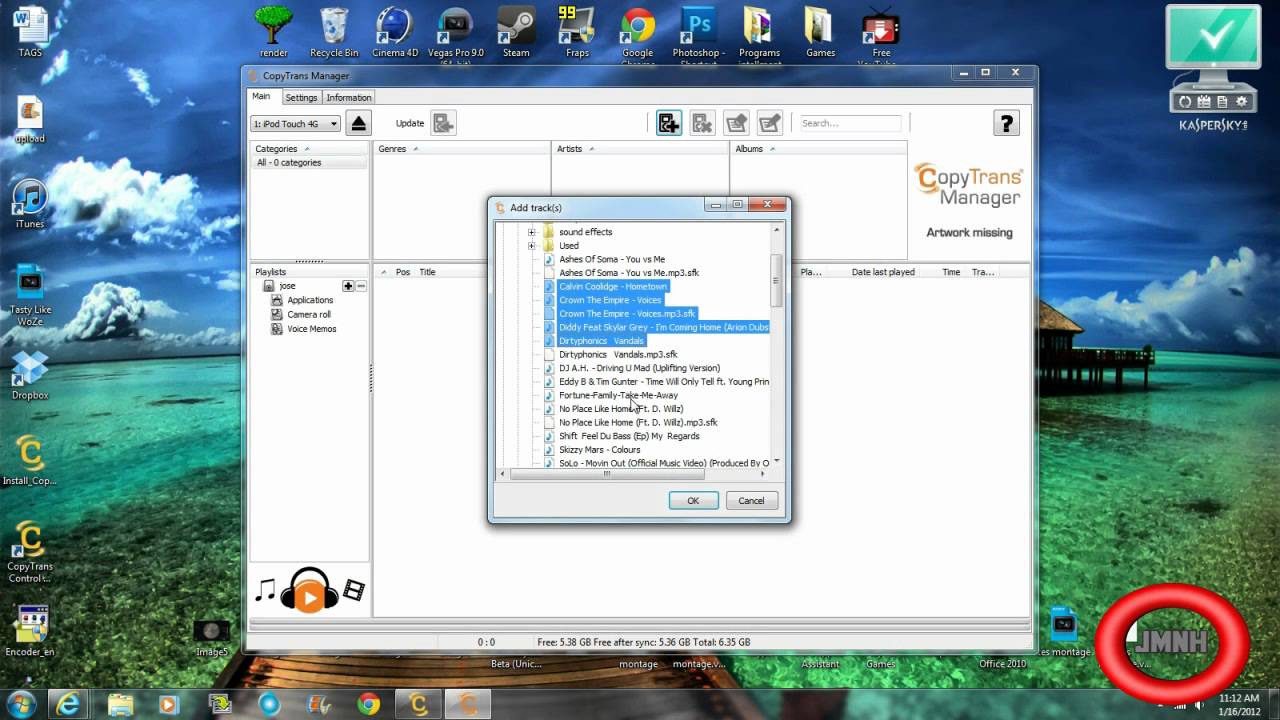Click the Date last played column header
Viewport: 1280px width, 720px height.
[883, 272]
